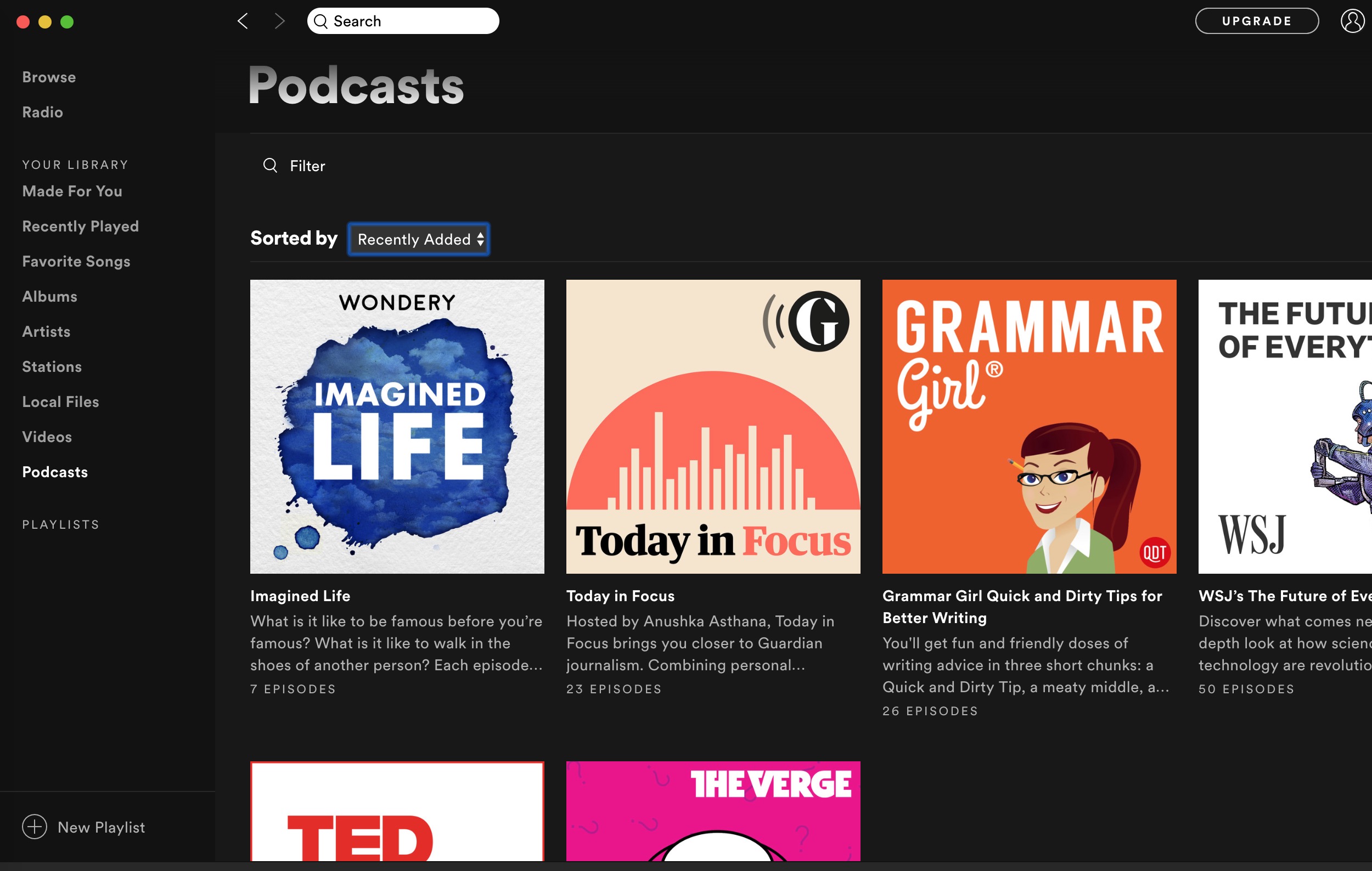Click the '23 EPISODES' count under Today in Focus
1372x871 pixels.
614,689
